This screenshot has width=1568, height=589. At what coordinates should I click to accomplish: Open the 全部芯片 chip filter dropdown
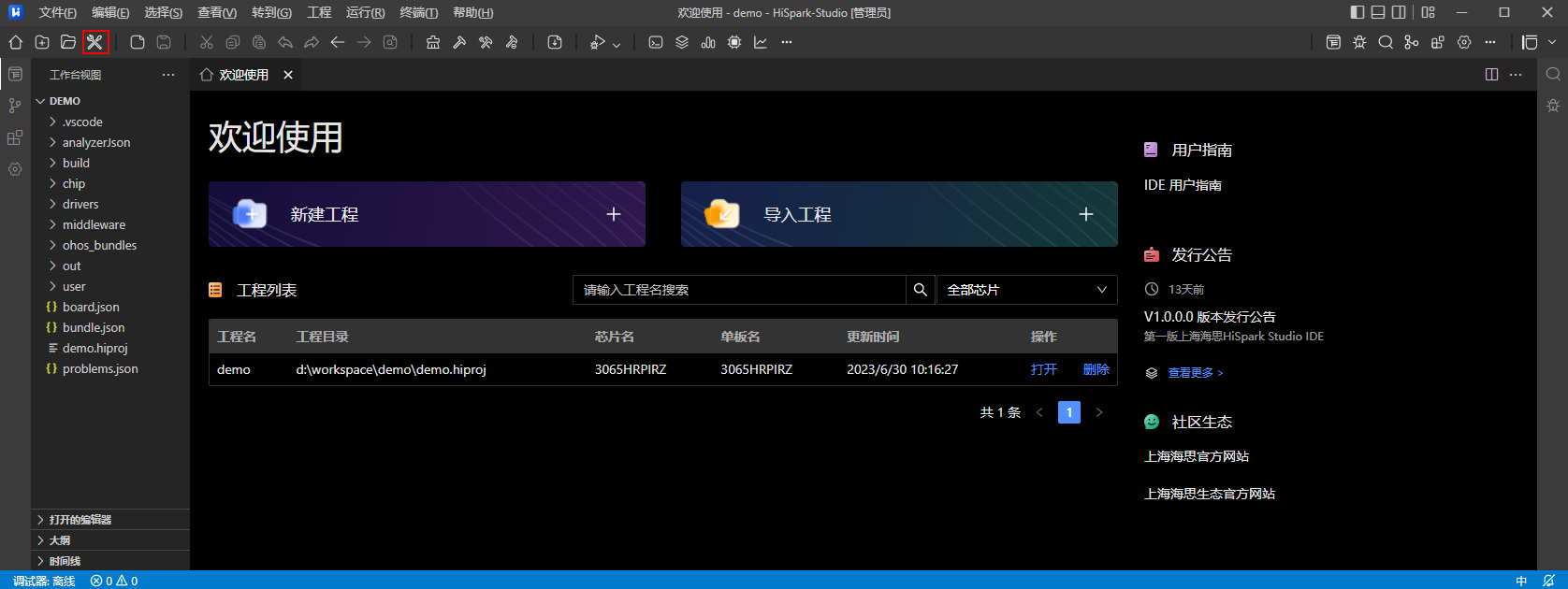(1027, 290)
